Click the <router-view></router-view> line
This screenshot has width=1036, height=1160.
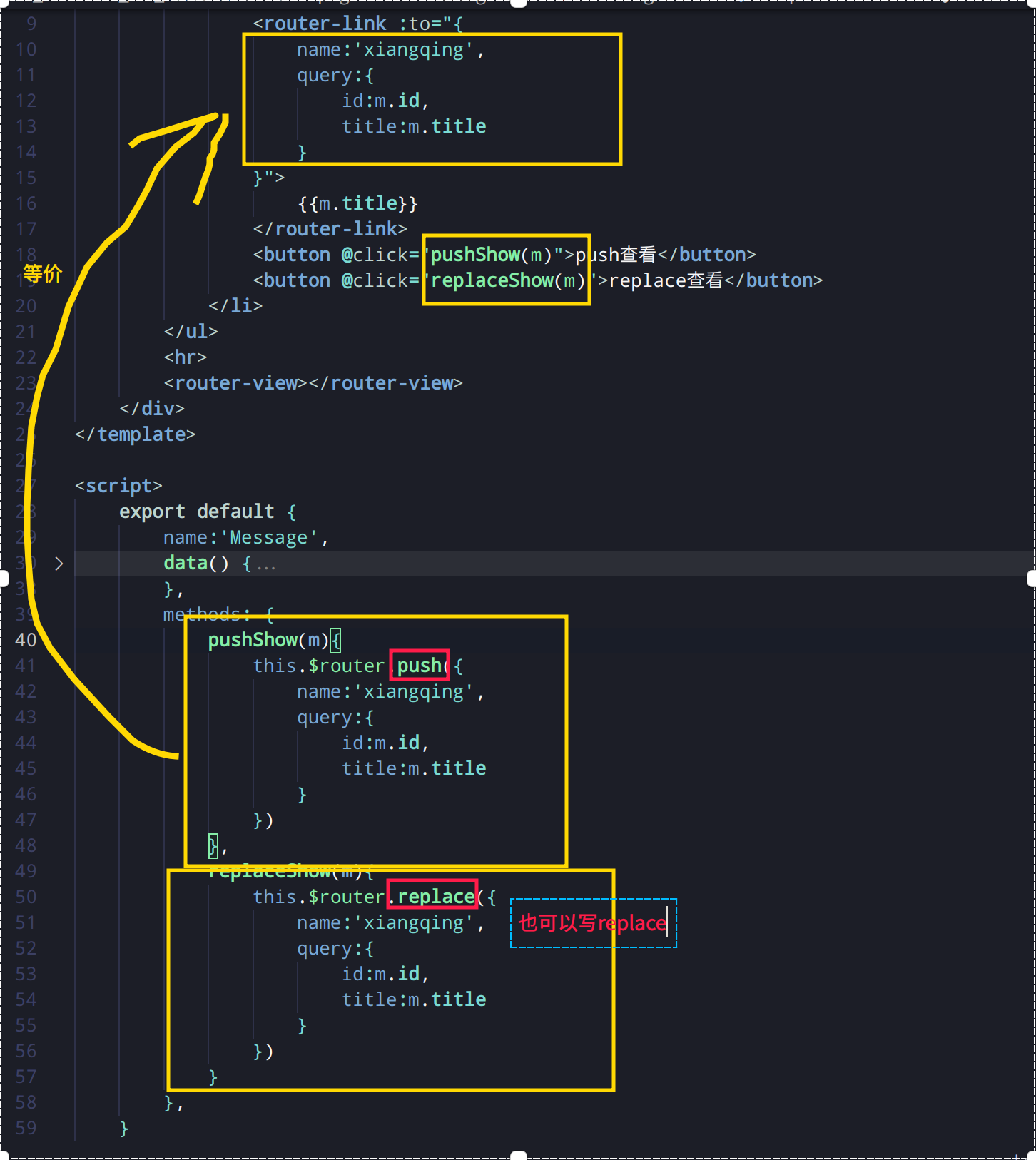click(x=313, y=383)
